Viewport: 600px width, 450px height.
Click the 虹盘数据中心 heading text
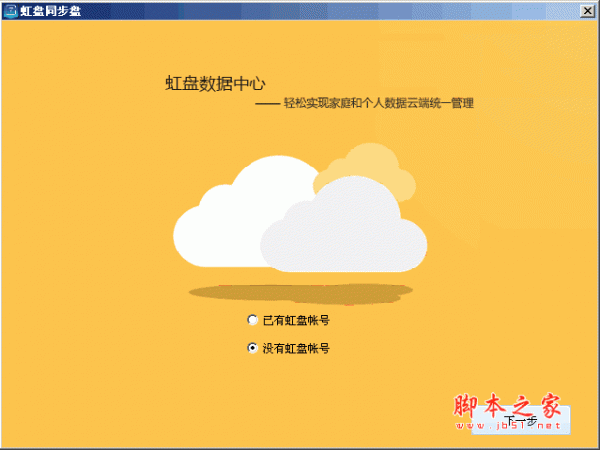pyautogui.click(x=215, y=83)
